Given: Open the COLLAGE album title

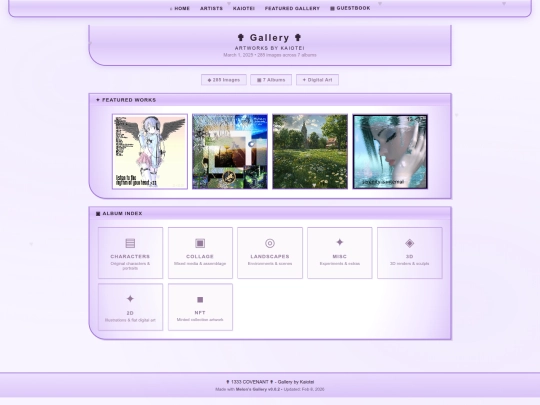Looking at the screenshot, I should point(200,257).
